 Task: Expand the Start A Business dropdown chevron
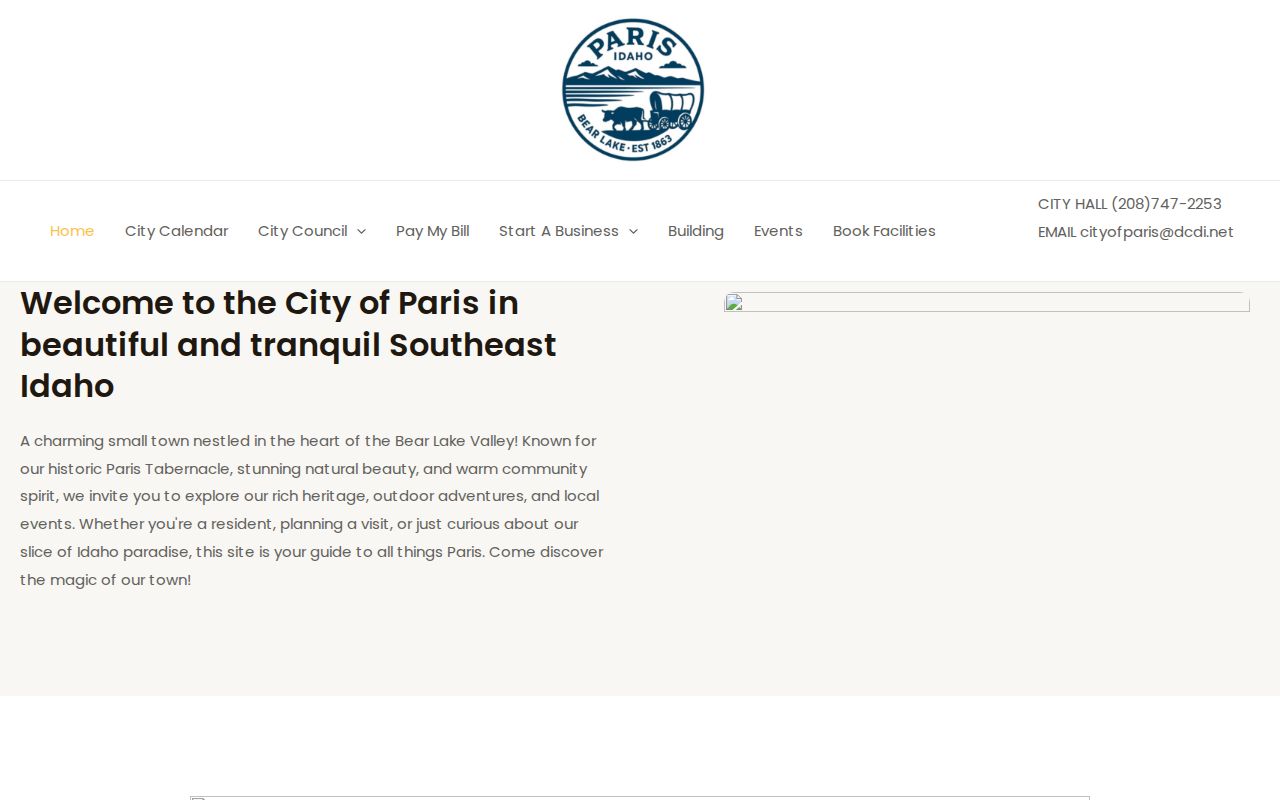coord(633,232)
